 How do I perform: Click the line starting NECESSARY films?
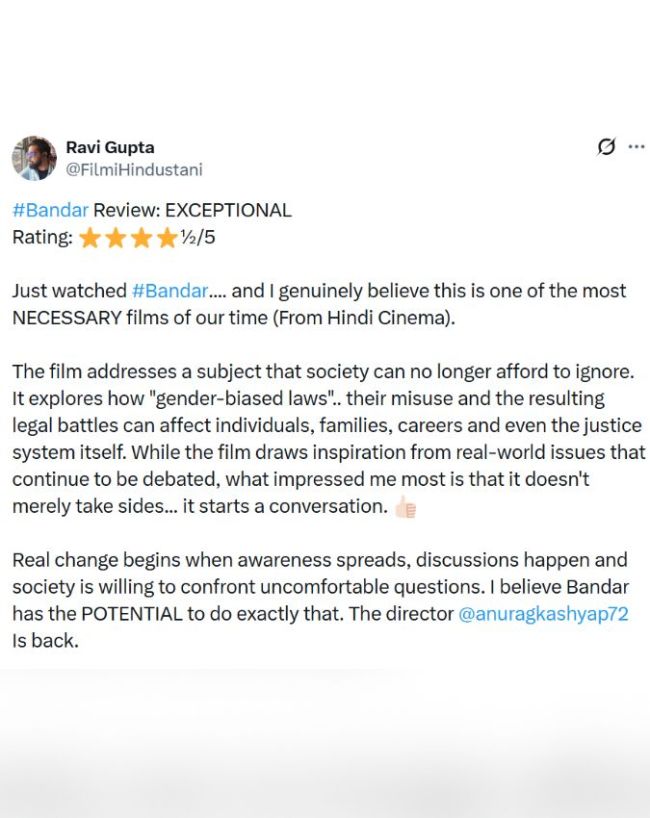tap(234, 318)
